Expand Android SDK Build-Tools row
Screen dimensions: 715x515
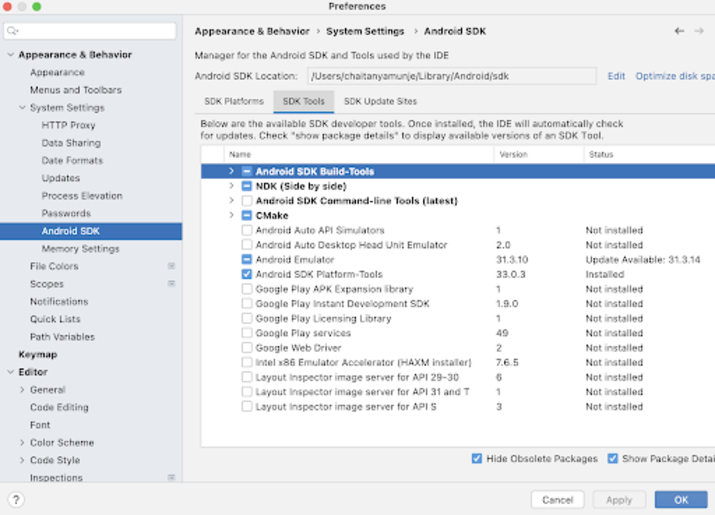click(x=232, y=172)
